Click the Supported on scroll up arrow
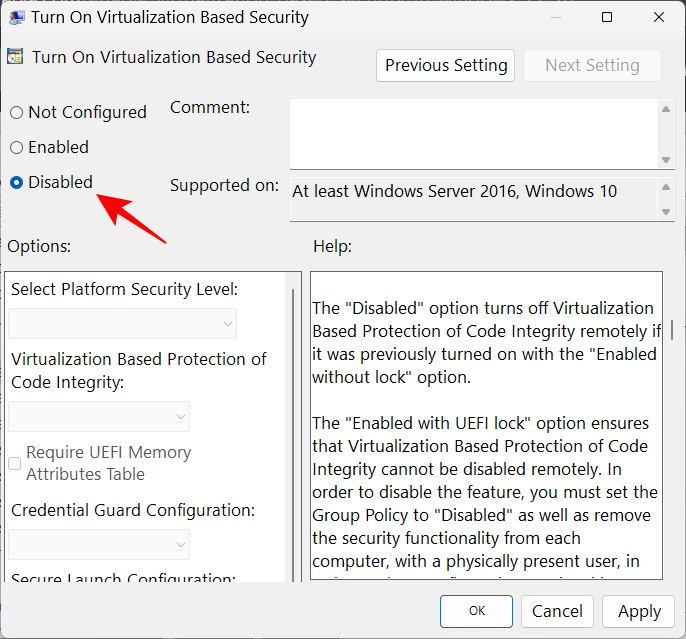The height and width of the screenshot is (639, 686). click(x=666, y=186)
